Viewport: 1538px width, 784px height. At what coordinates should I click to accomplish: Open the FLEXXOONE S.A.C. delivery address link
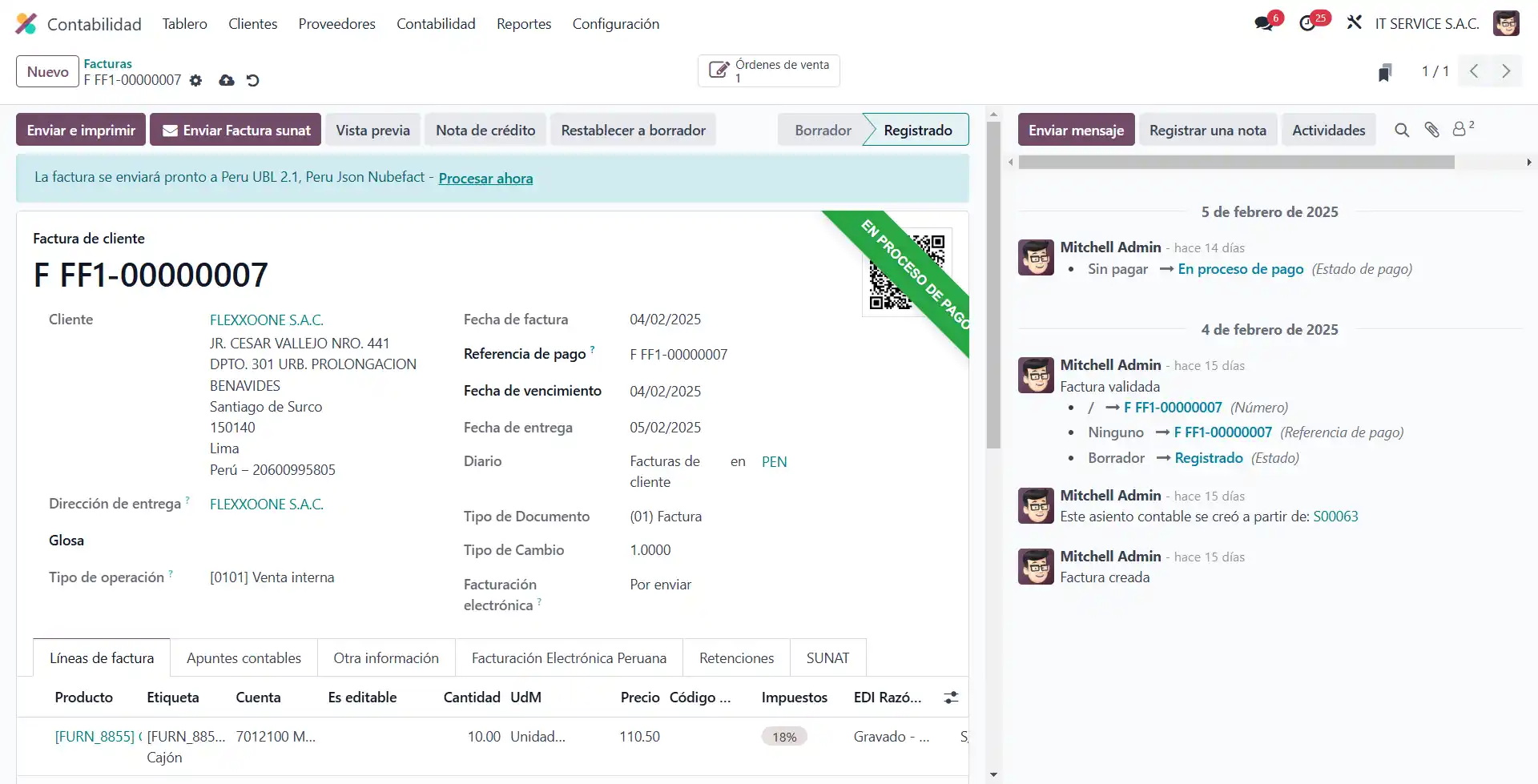coord(267,504)
